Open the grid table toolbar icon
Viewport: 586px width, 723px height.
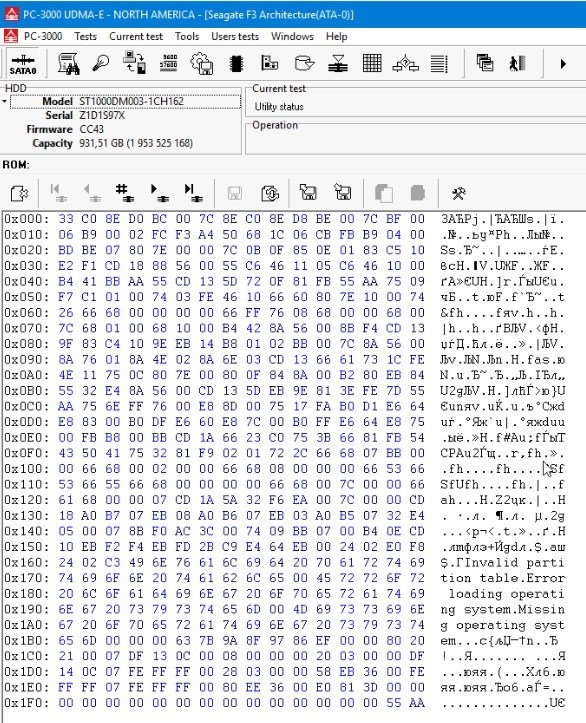pyautogui.click(x=372, y=63)
